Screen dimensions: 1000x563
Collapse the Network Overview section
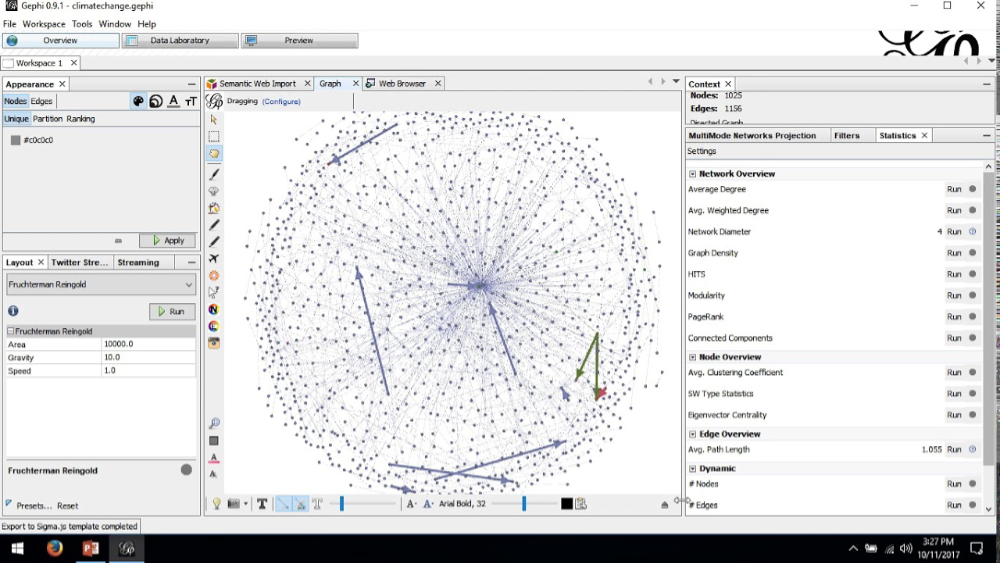[x=693, y=173]
